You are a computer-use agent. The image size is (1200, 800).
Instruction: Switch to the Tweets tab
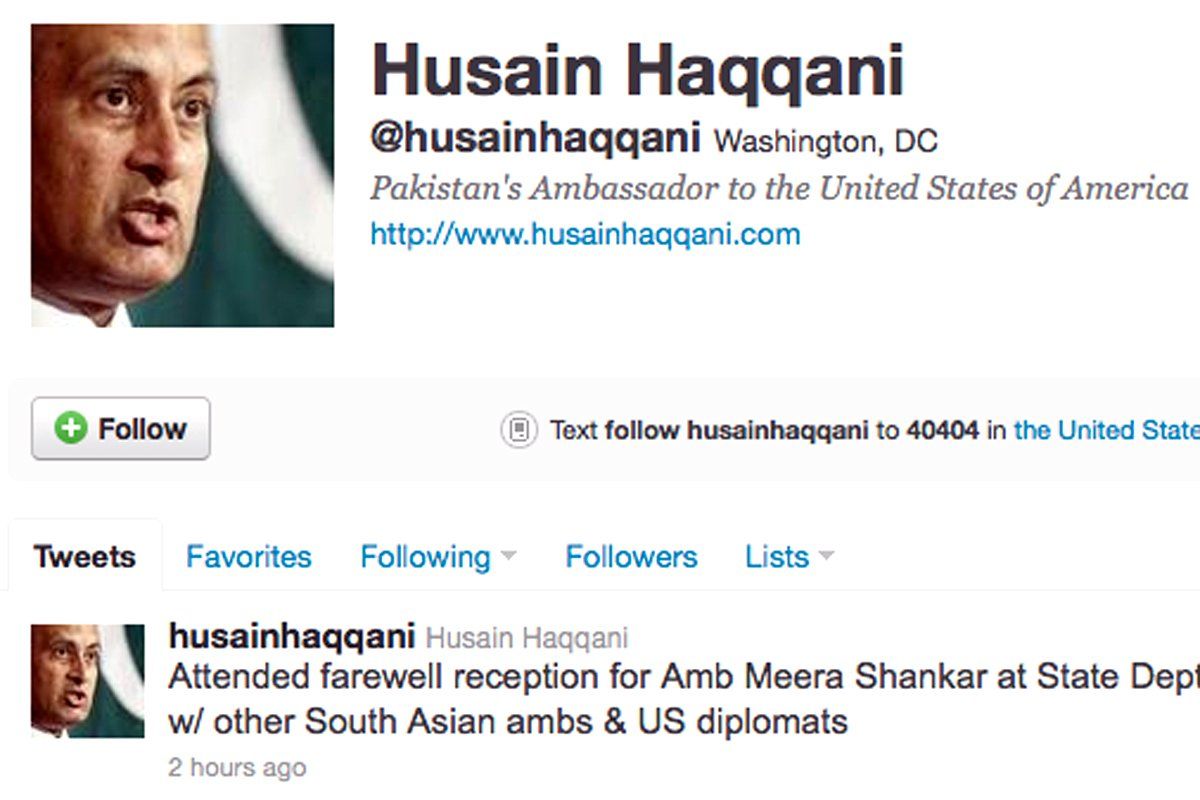click(84, 557)
